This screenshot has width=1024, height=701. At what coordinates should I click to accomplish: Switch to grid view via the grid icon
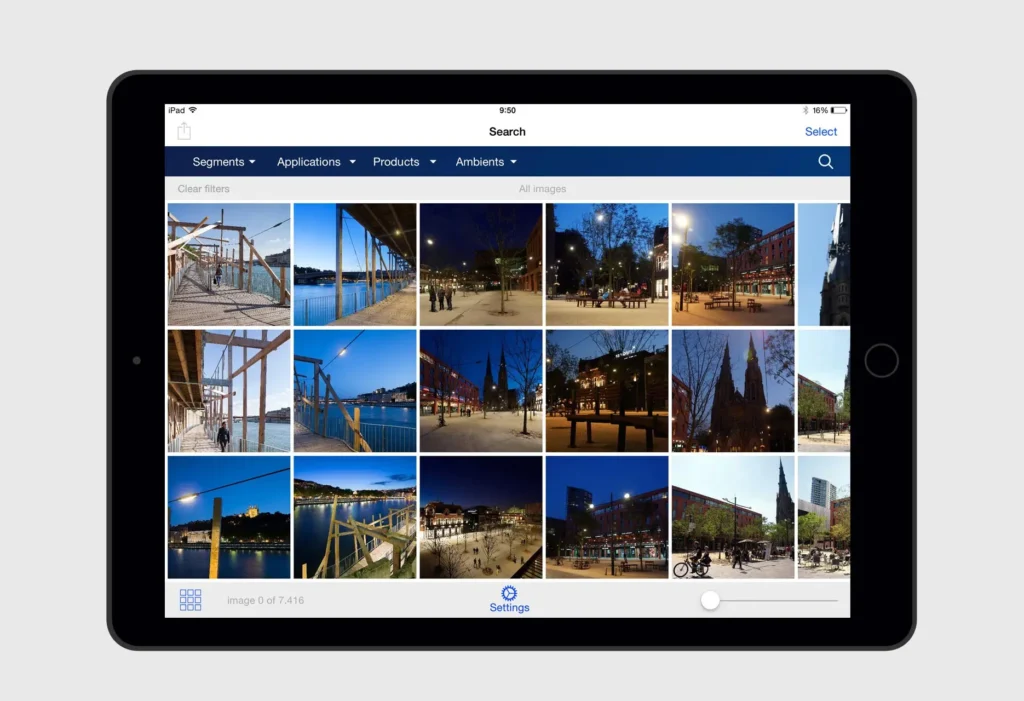[x=190, y=600]
